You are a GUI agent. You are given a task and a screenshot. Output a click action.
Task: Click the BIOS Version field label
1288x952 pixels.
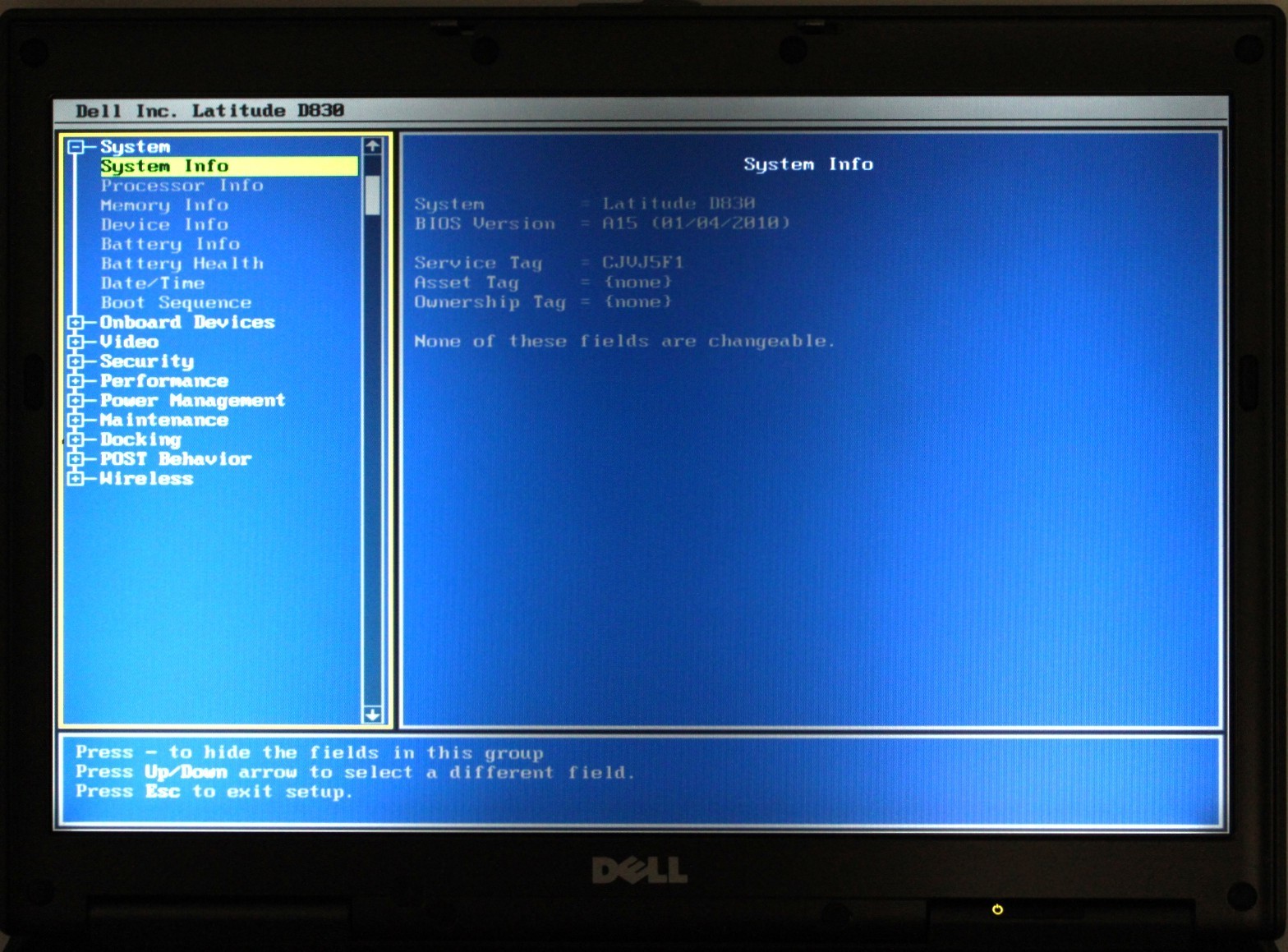coord(485,223)
